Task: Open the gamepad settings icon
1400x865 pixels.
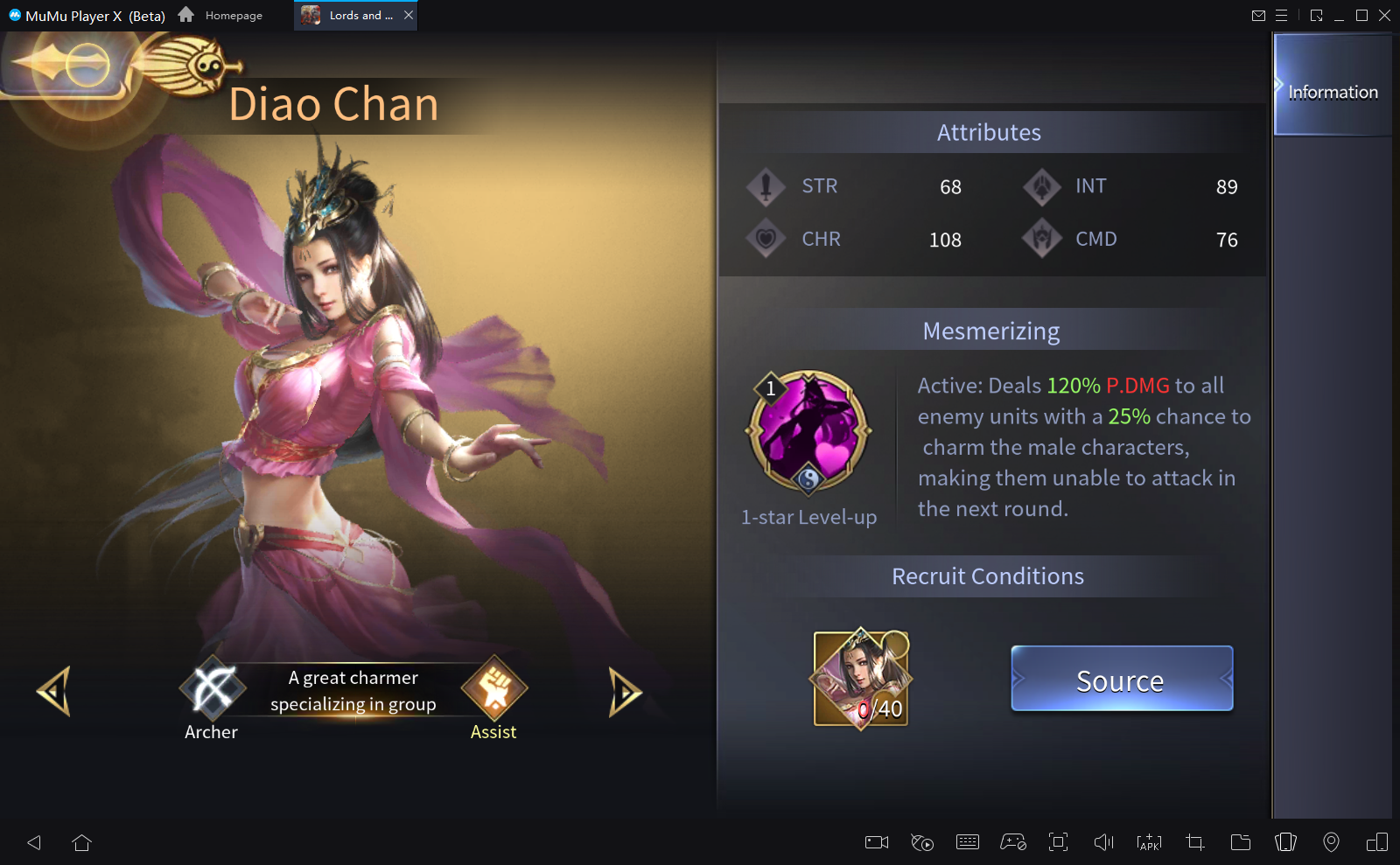Action: pos(1013,842)
